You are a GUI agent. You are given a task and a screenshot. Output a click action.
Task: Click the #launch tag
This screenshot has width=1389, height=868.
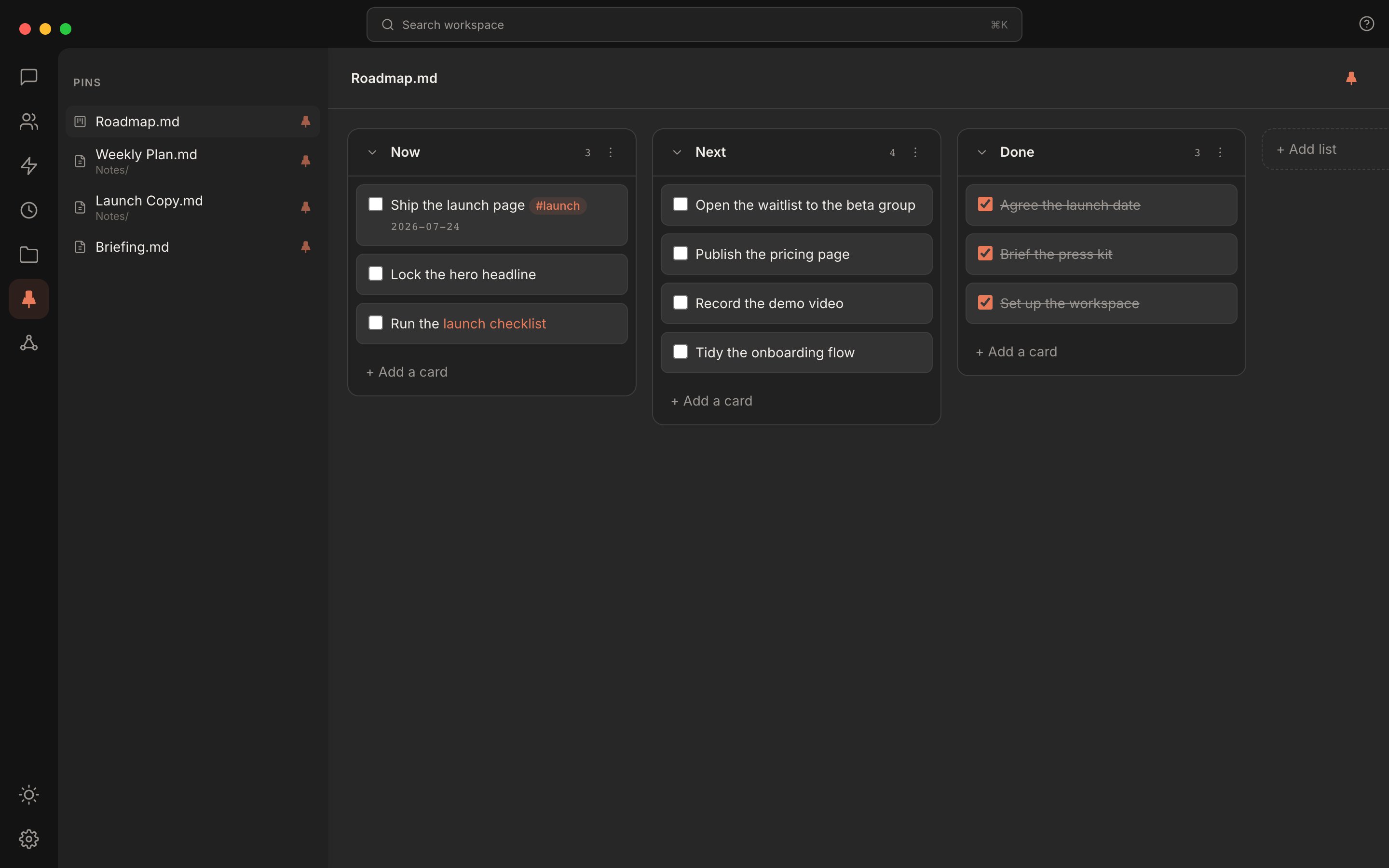tap(558, 205)
